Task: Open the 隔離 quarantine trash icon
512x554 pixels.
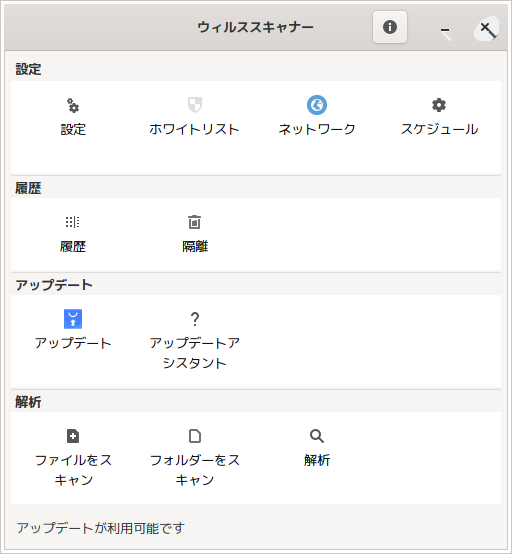Action: pos(194,222)
